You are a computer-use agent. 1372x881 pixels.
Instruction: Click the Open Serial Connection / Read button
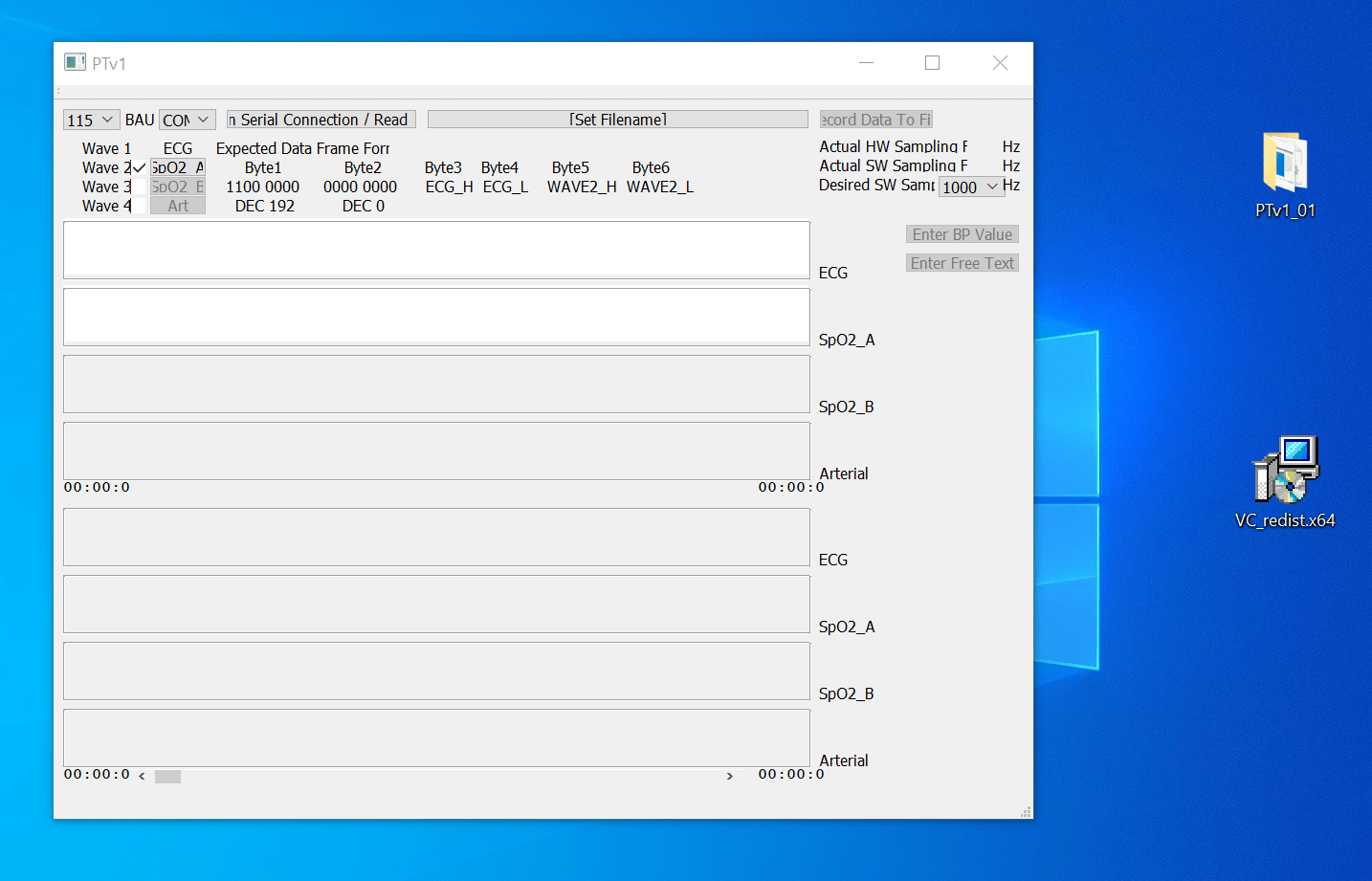pos(320,119)
